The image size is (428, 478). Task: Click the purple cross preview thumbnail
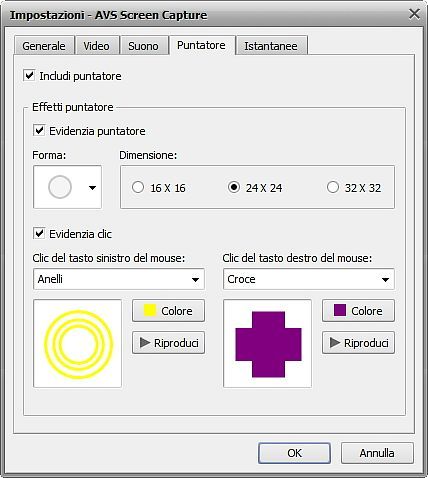pos(268,343)
